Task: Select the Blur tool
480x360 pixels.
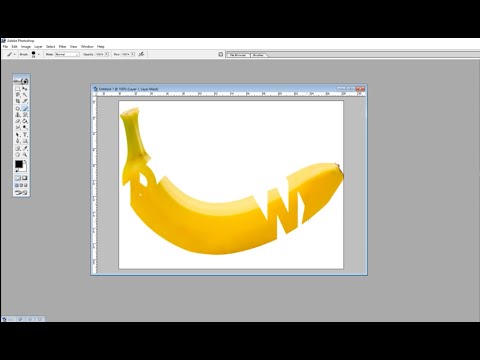Action: 18,127
